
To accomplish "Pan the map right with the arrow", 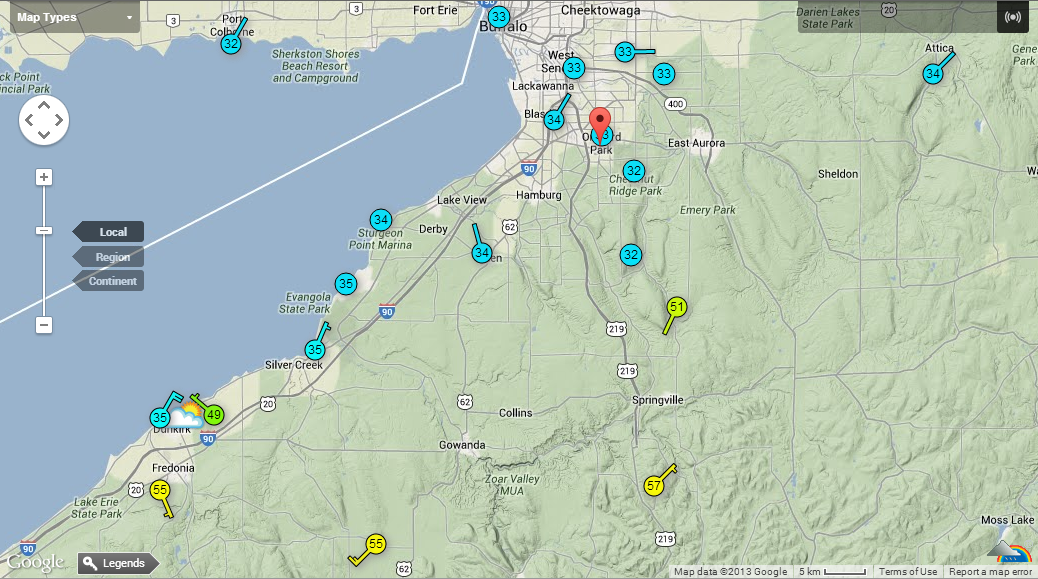I will point(59,120).
